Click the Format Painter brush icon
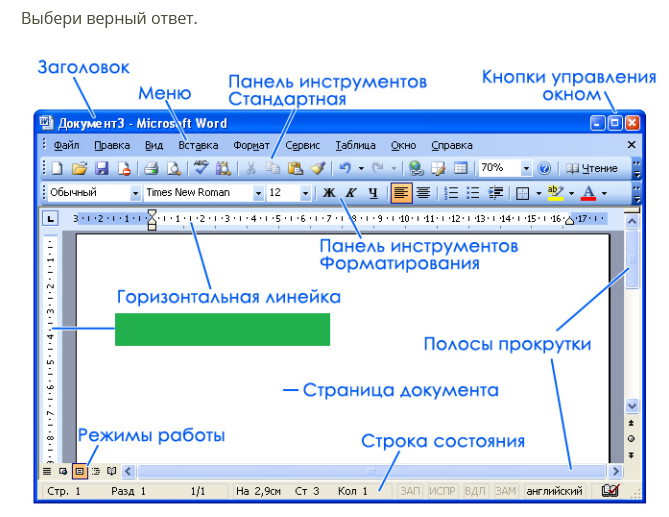This screenshot has width=669, height=517. click(x=318, y=169)
